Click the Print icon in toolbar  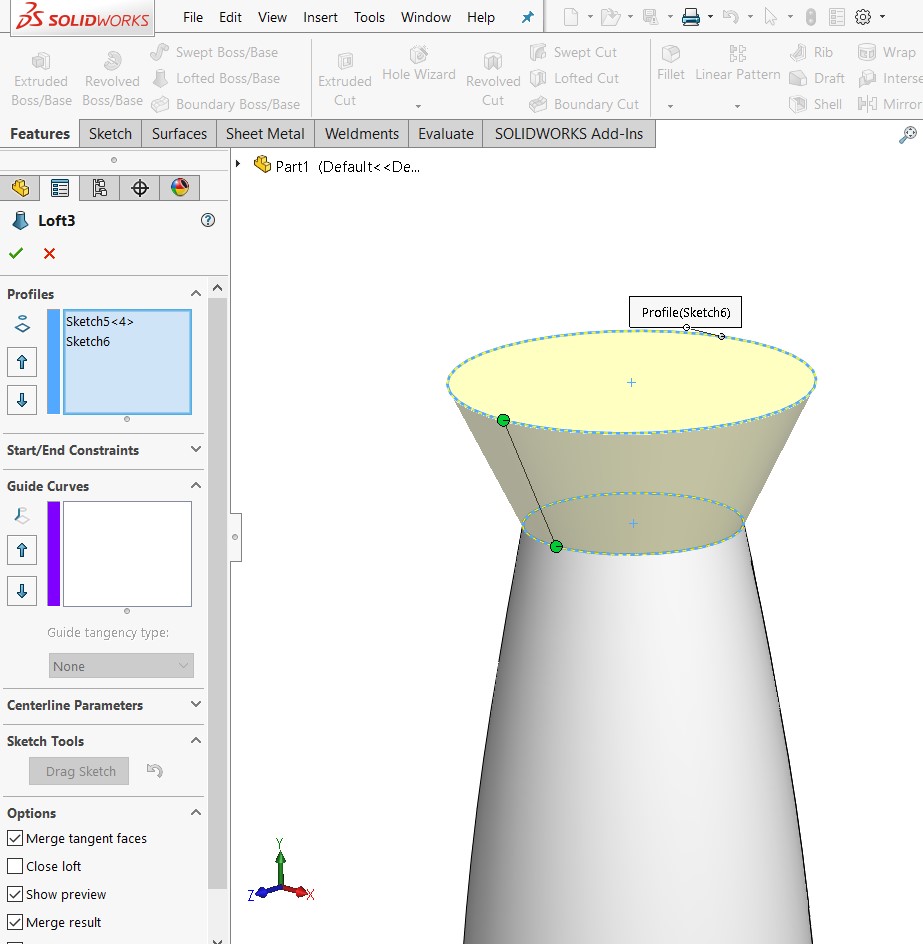point(690,17)
